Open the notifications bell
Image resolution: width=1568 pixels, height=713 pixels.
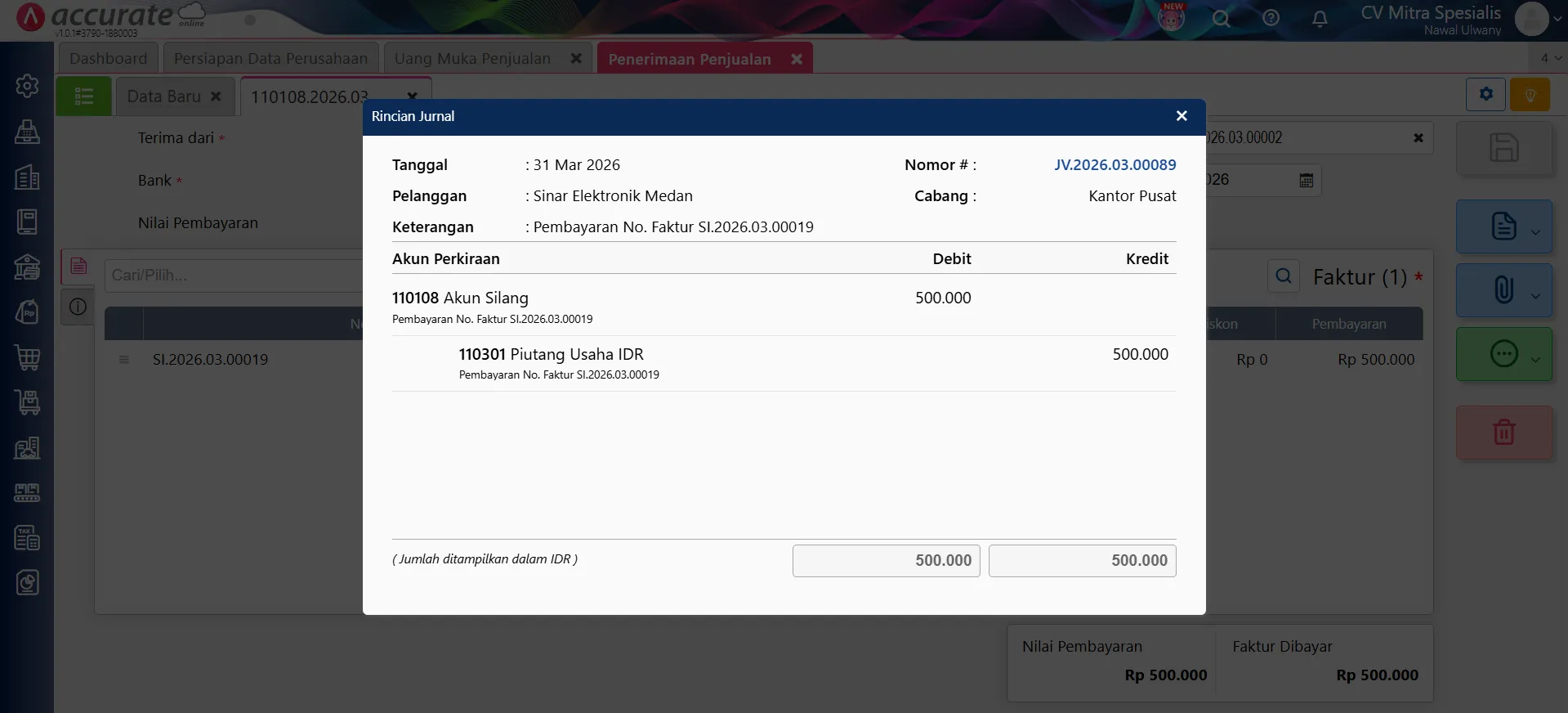(1320, 18)
